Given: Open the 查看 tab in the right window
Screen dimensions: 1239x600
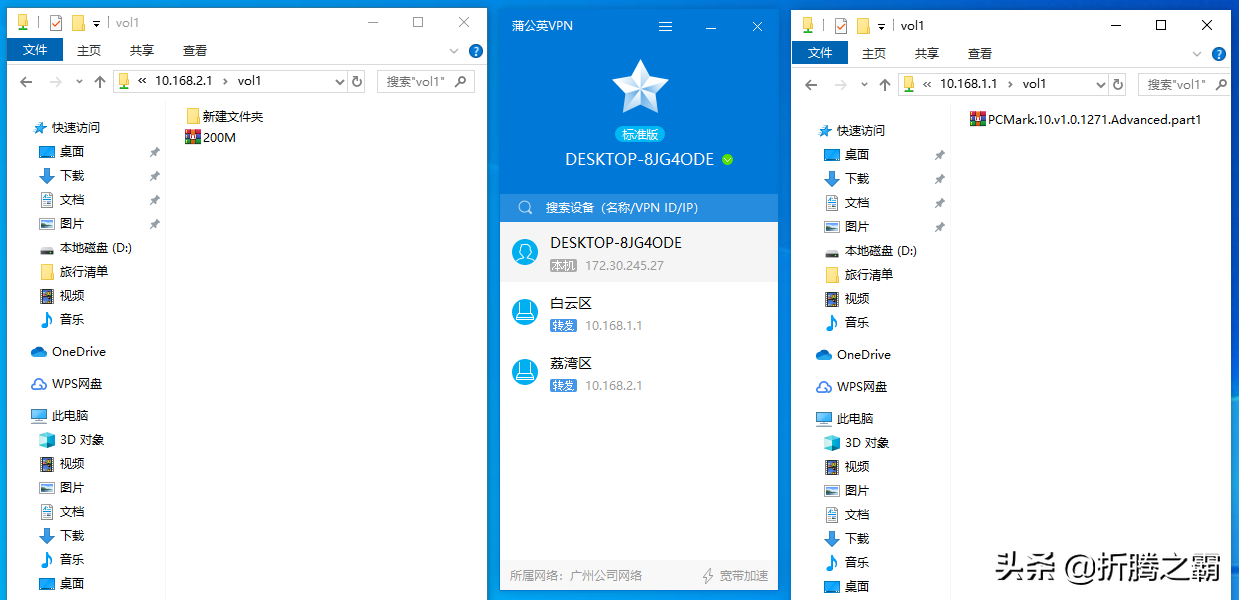Looking at the screenshot, I should 980,53.
